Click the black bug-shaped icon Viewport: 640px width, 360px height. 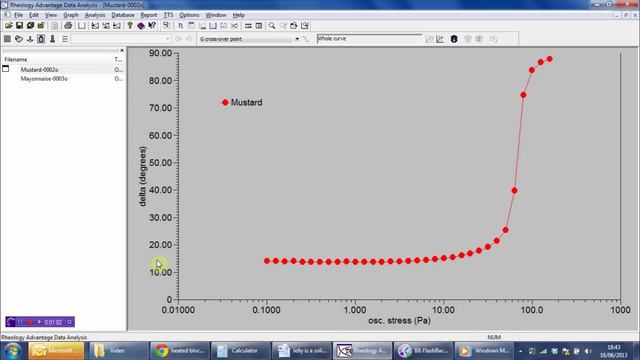pos(454,39)
